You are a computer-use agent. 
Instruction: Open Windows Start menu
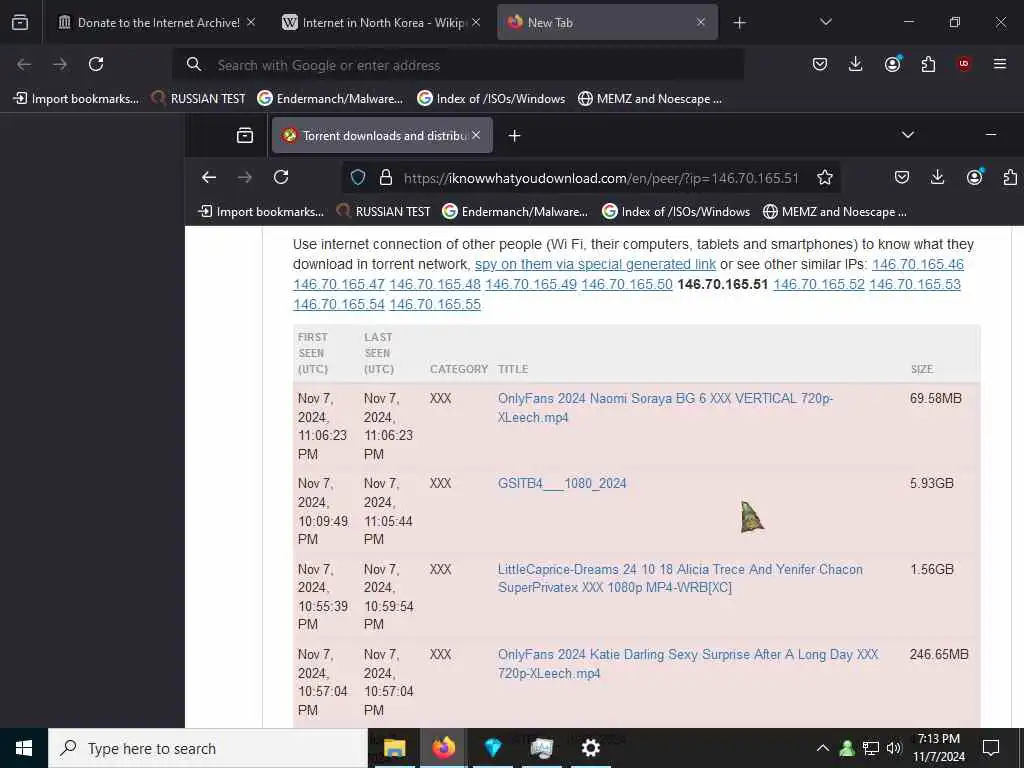pos(24,748)
